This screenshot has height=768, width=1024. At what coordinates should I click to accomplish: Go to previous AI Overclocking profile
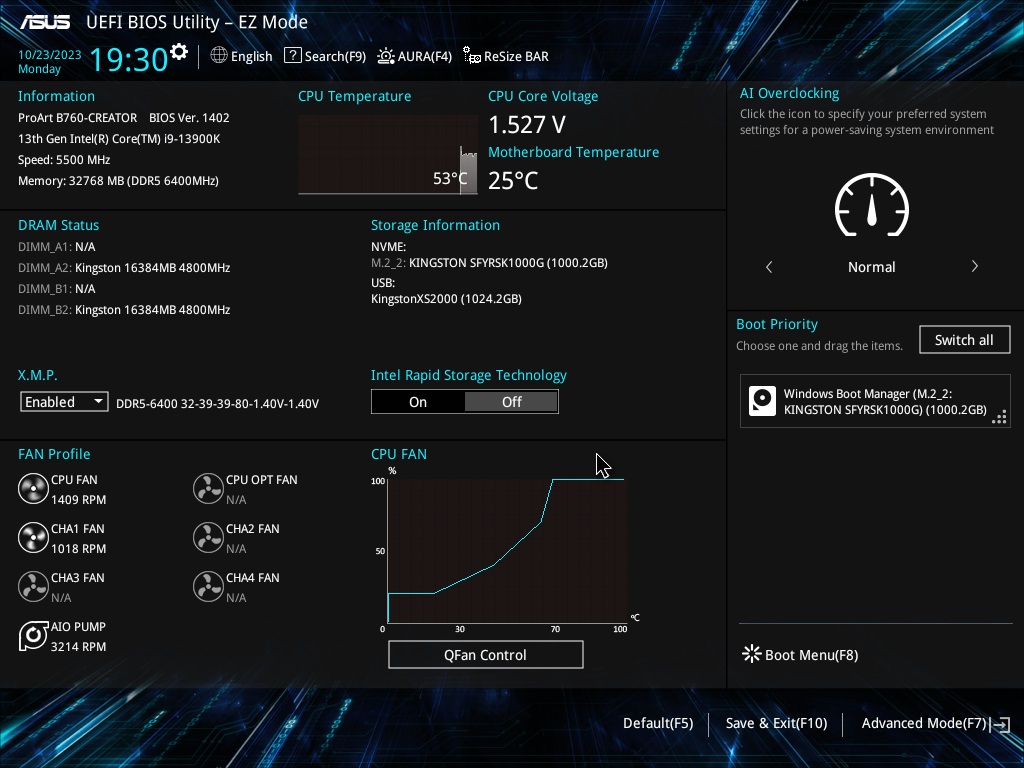(769, 266)
